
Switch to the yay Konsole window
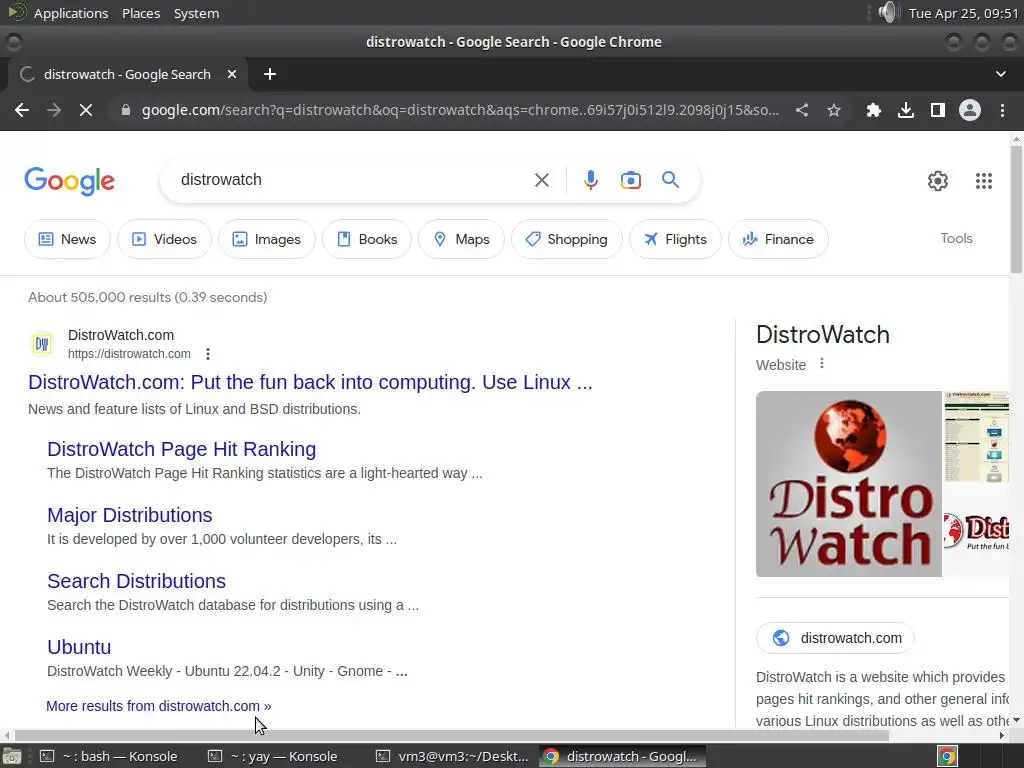coord(273,756)
